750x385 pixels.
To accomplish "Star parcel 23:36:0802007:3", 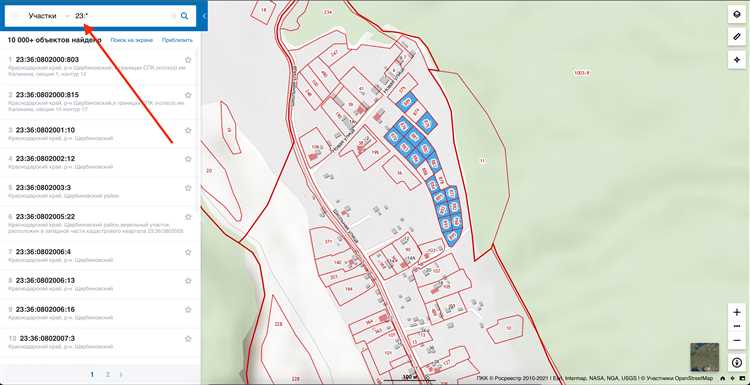I will (188, 339).
